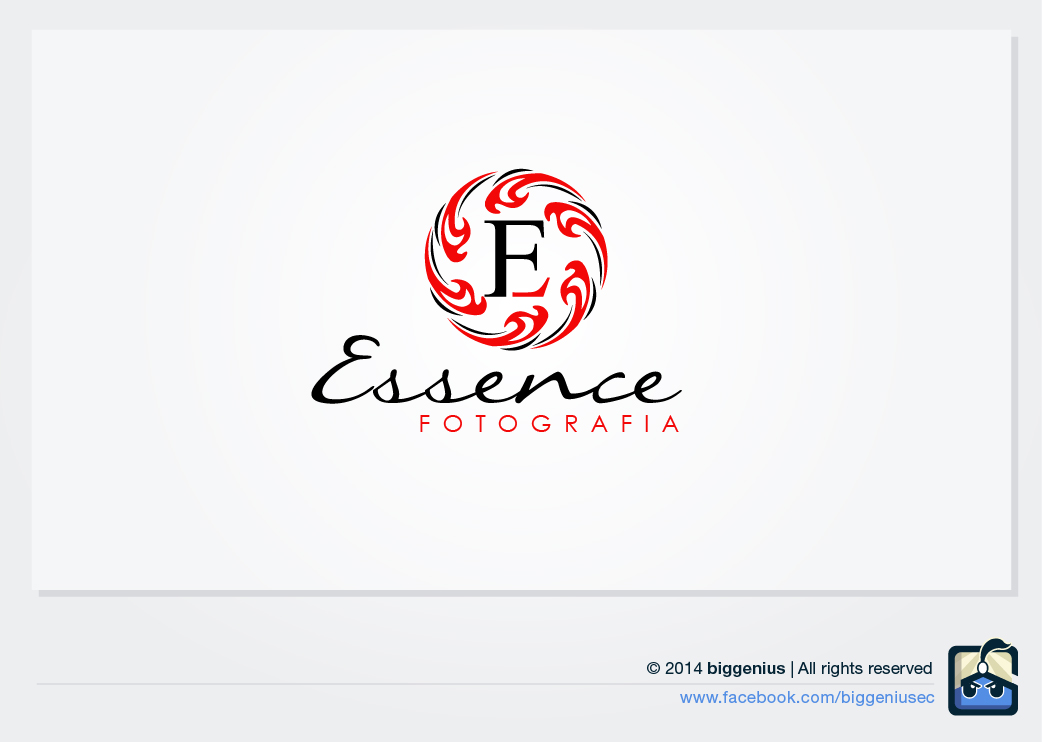Click the red FOTOGRAFIA text
This screenshot has height=742, width=1042.
coord(550,424)
